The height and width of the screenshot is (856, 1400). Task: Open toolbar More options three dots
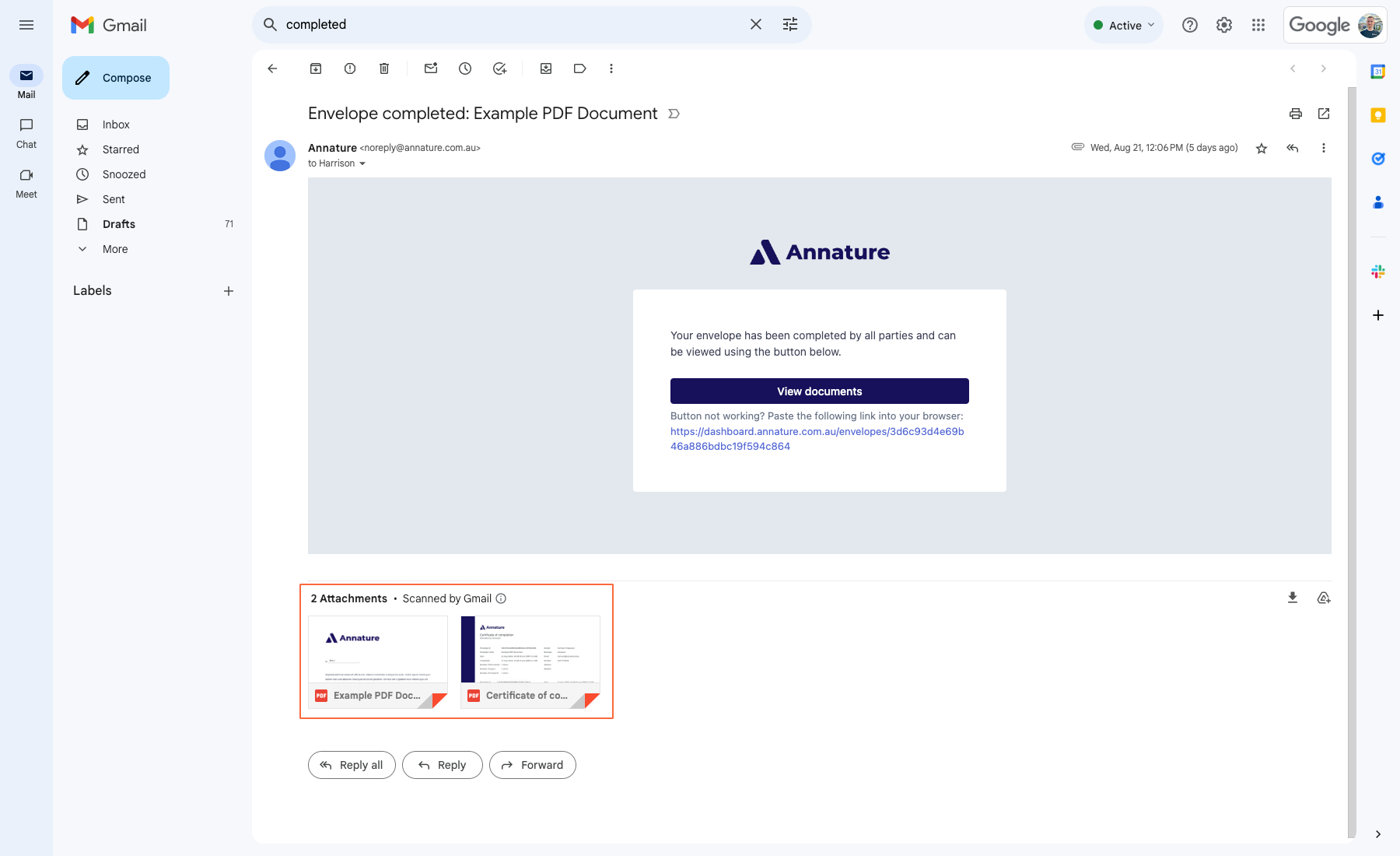[x=611, y=68]
